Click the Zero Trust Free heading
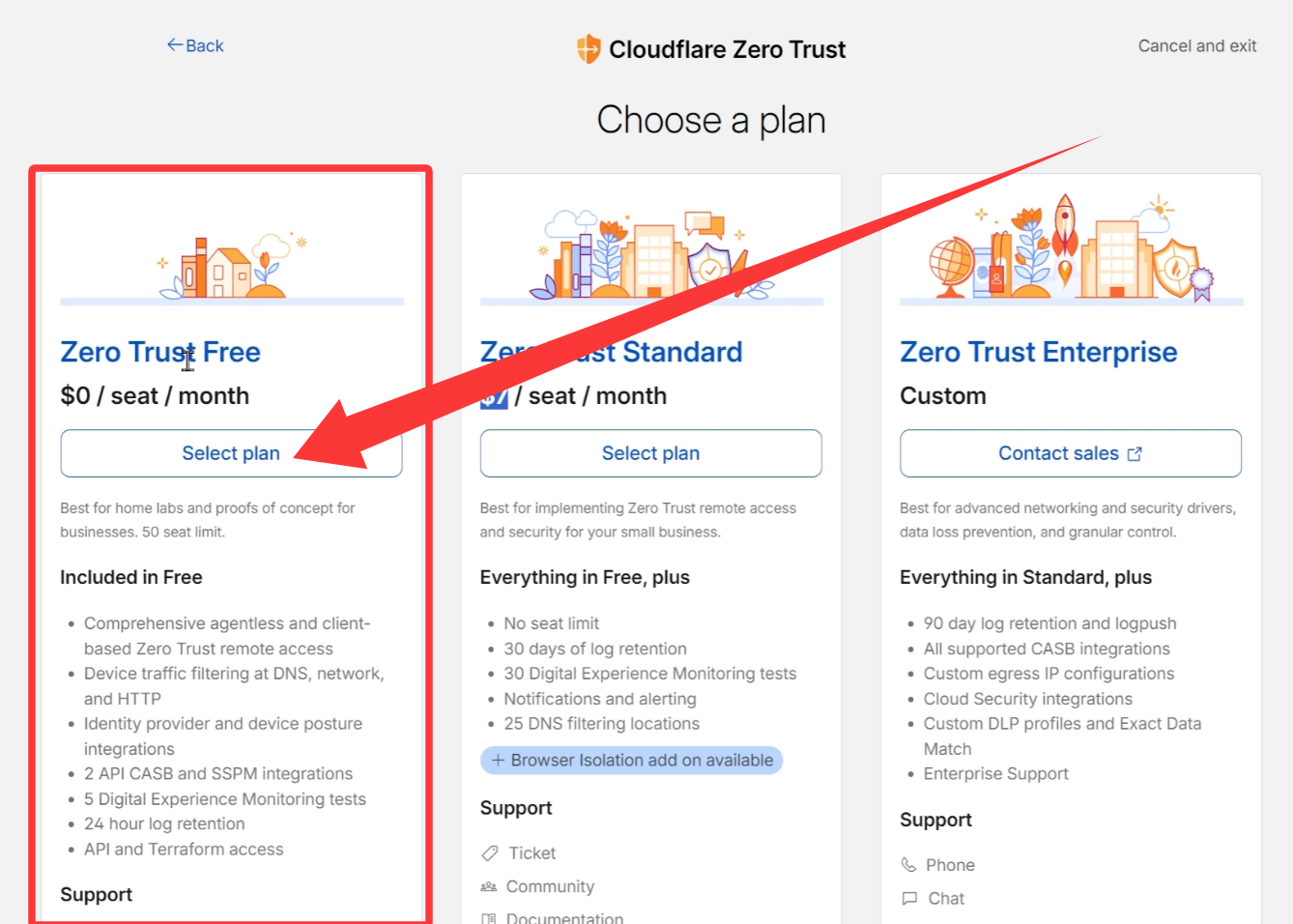 click(160, 352)
